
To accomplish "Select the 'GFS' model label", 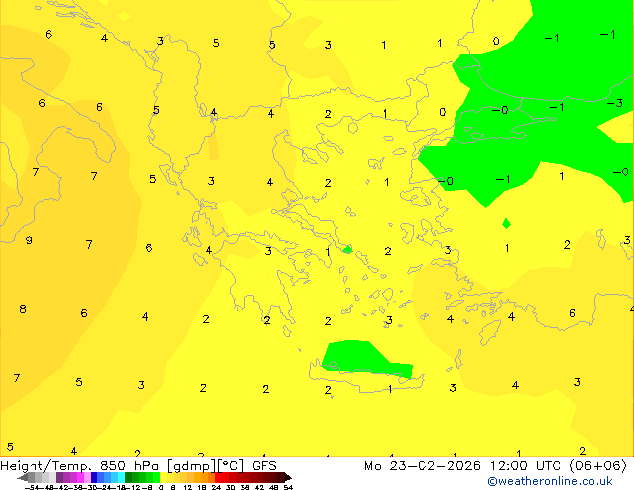I will point(264,466).
